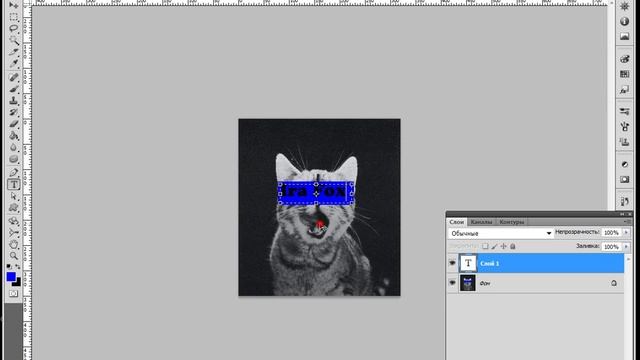Open the Color panel icon

coord(624,59)
